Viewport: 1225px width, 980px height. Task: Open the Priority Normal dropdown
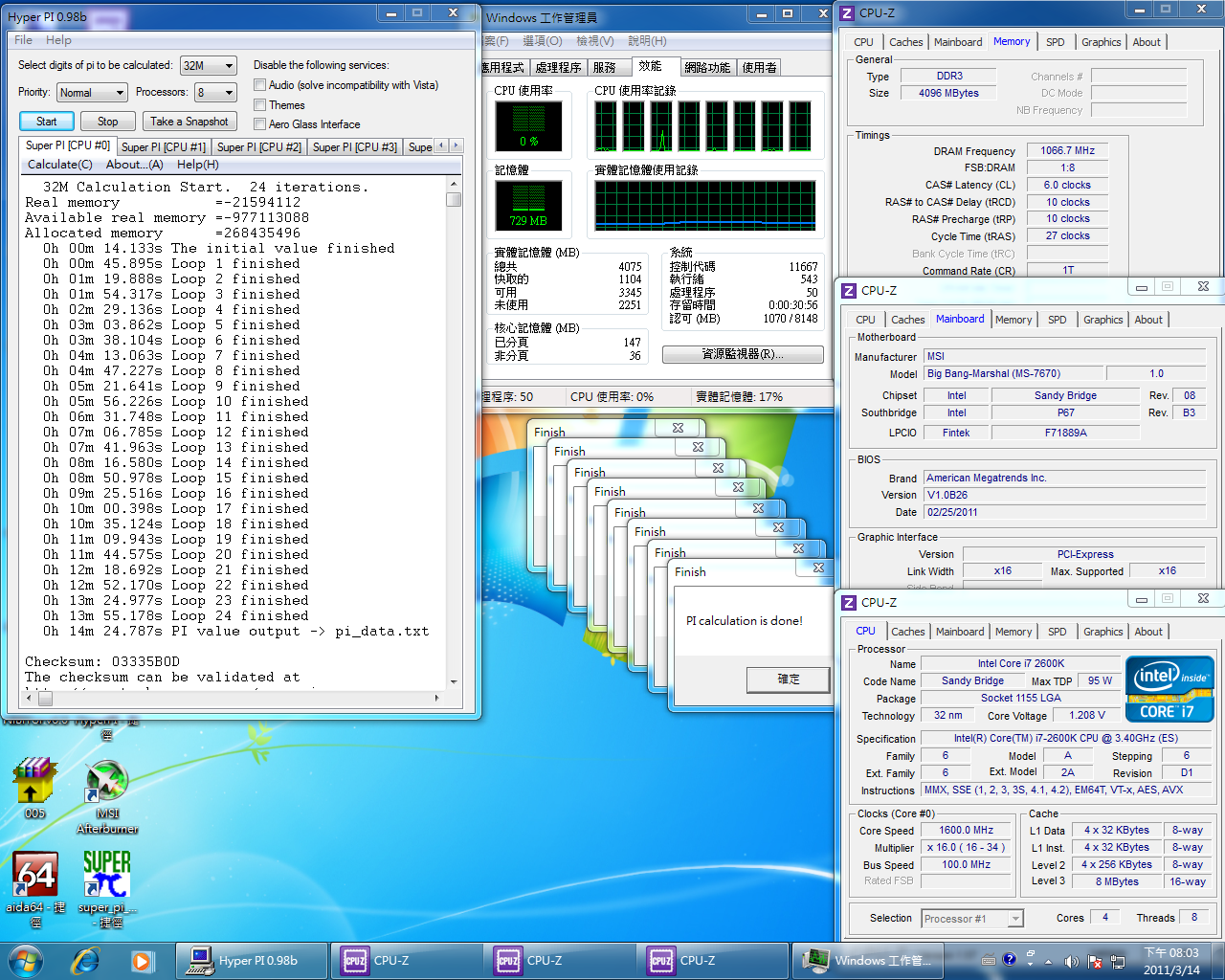pos(92,93)
